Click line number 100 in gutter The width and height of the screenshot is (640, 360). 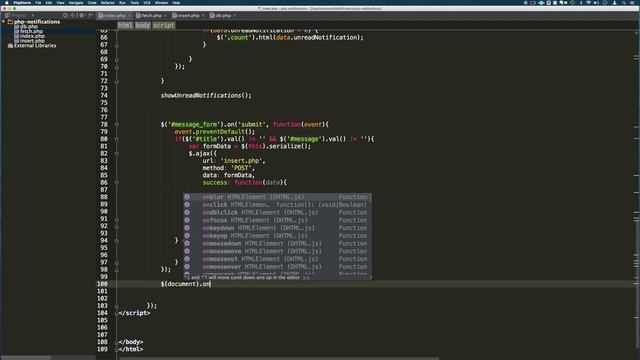(x=102, y=284)
